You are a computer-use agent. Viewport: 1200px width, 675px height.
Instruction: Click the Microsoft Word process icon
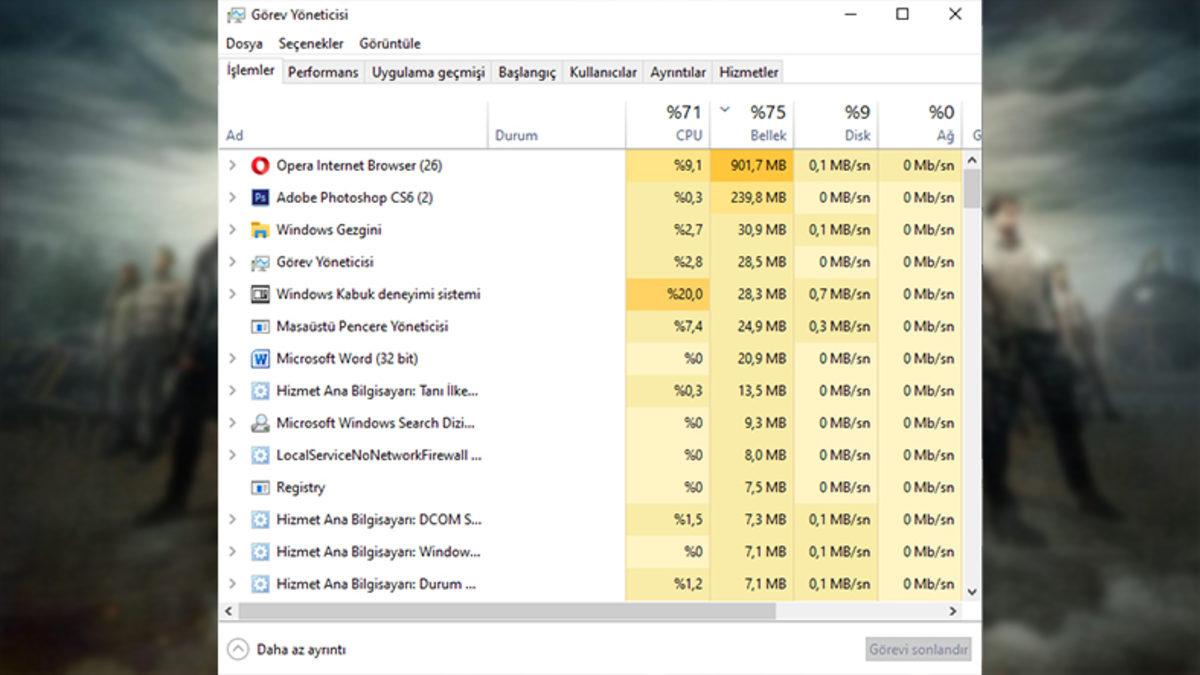click(260, 358)
